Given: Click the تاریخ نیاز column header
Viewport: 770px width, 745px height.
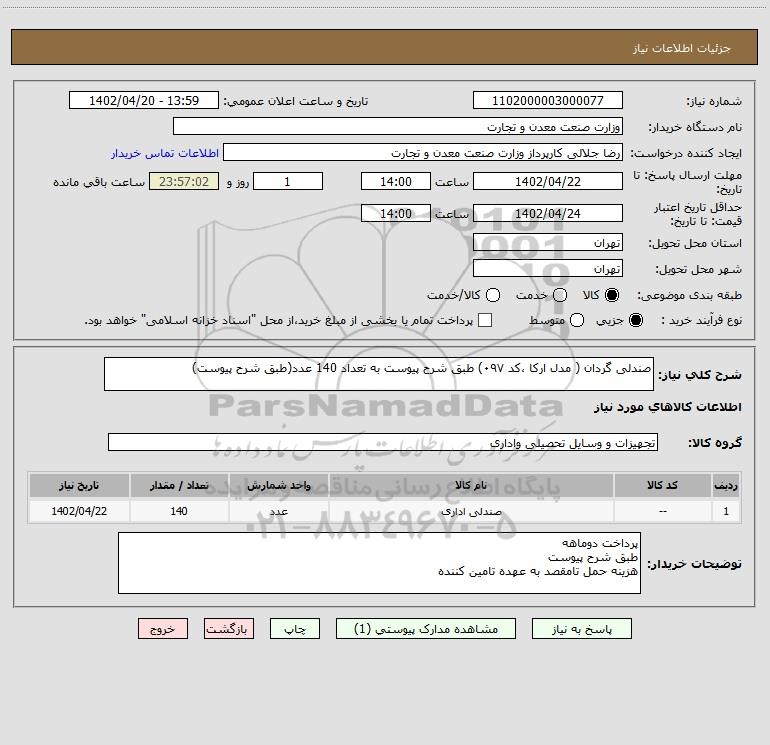Looking at the screenshot, I should click(79, 485).
